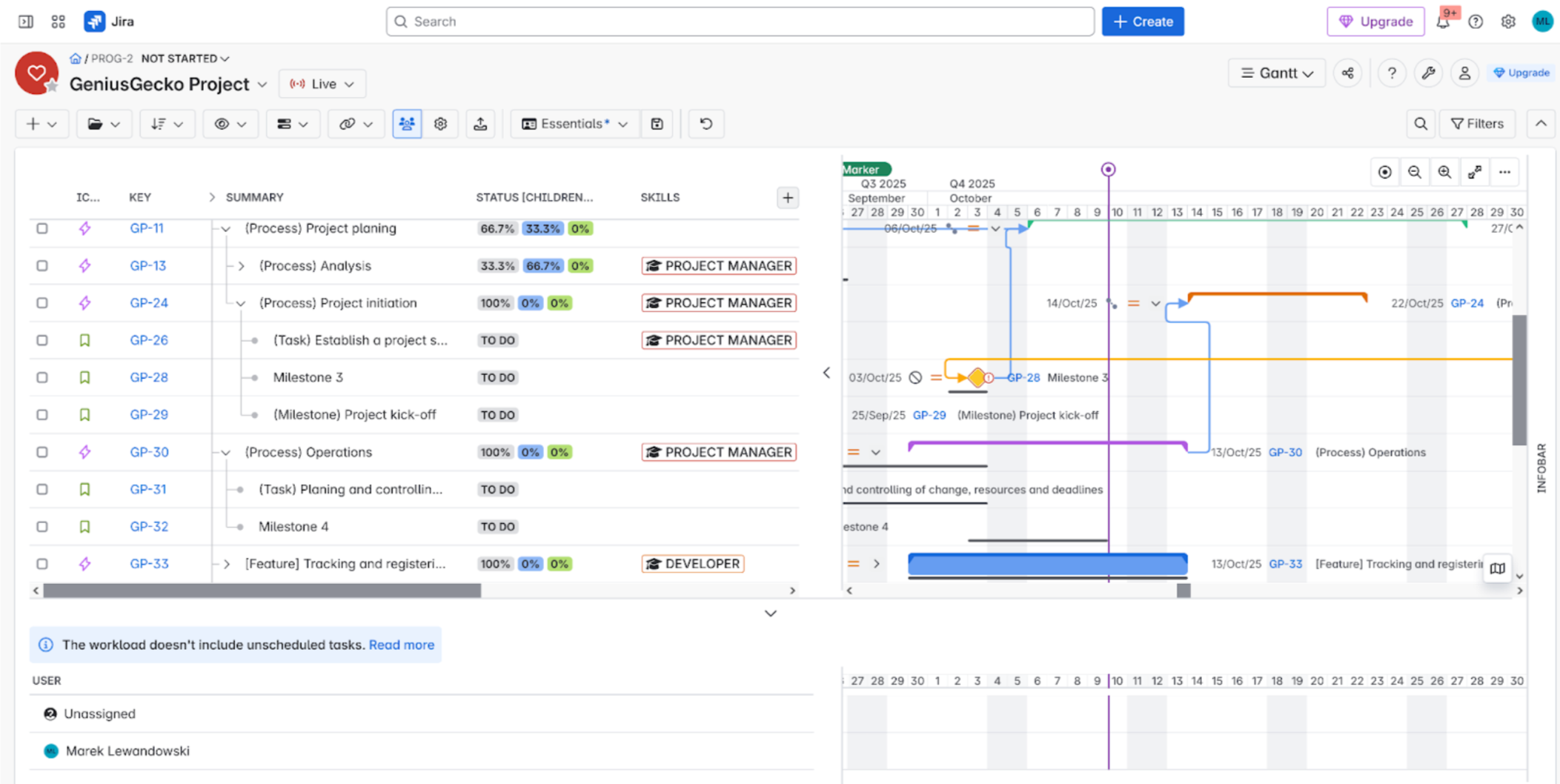Open the Live mode menu

click(x=322, y=84)
